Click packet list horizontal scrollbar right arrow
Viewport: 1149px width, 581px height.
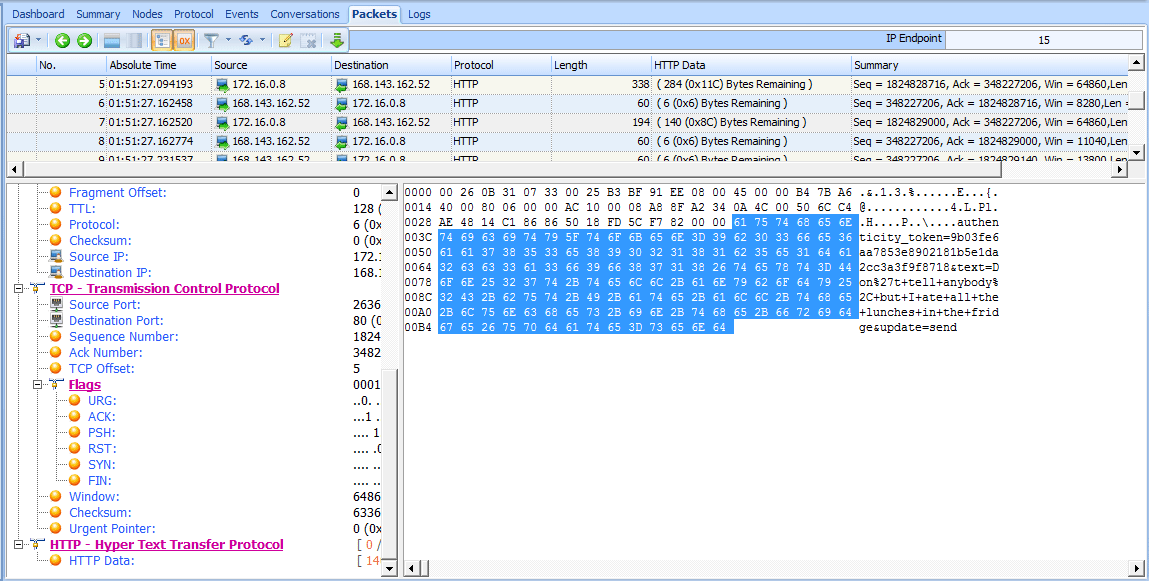point(1119,169)
